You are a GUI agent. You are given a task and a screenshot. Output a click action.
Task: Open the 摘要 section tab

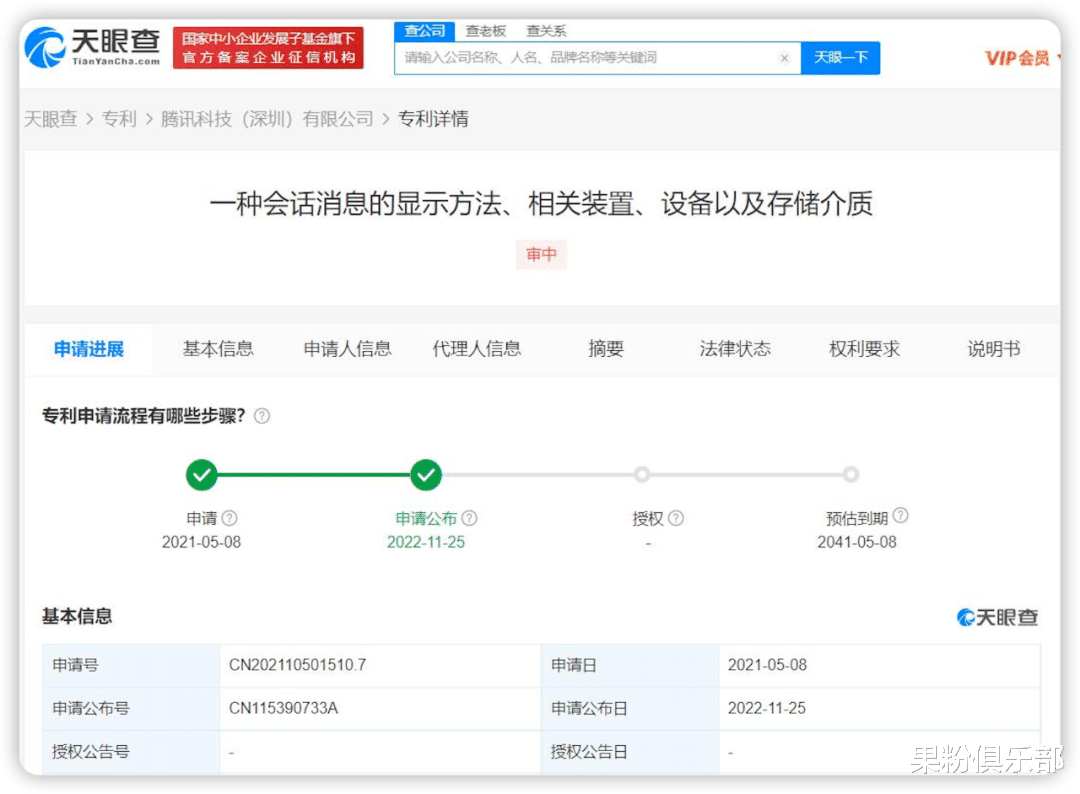point(605,349)
